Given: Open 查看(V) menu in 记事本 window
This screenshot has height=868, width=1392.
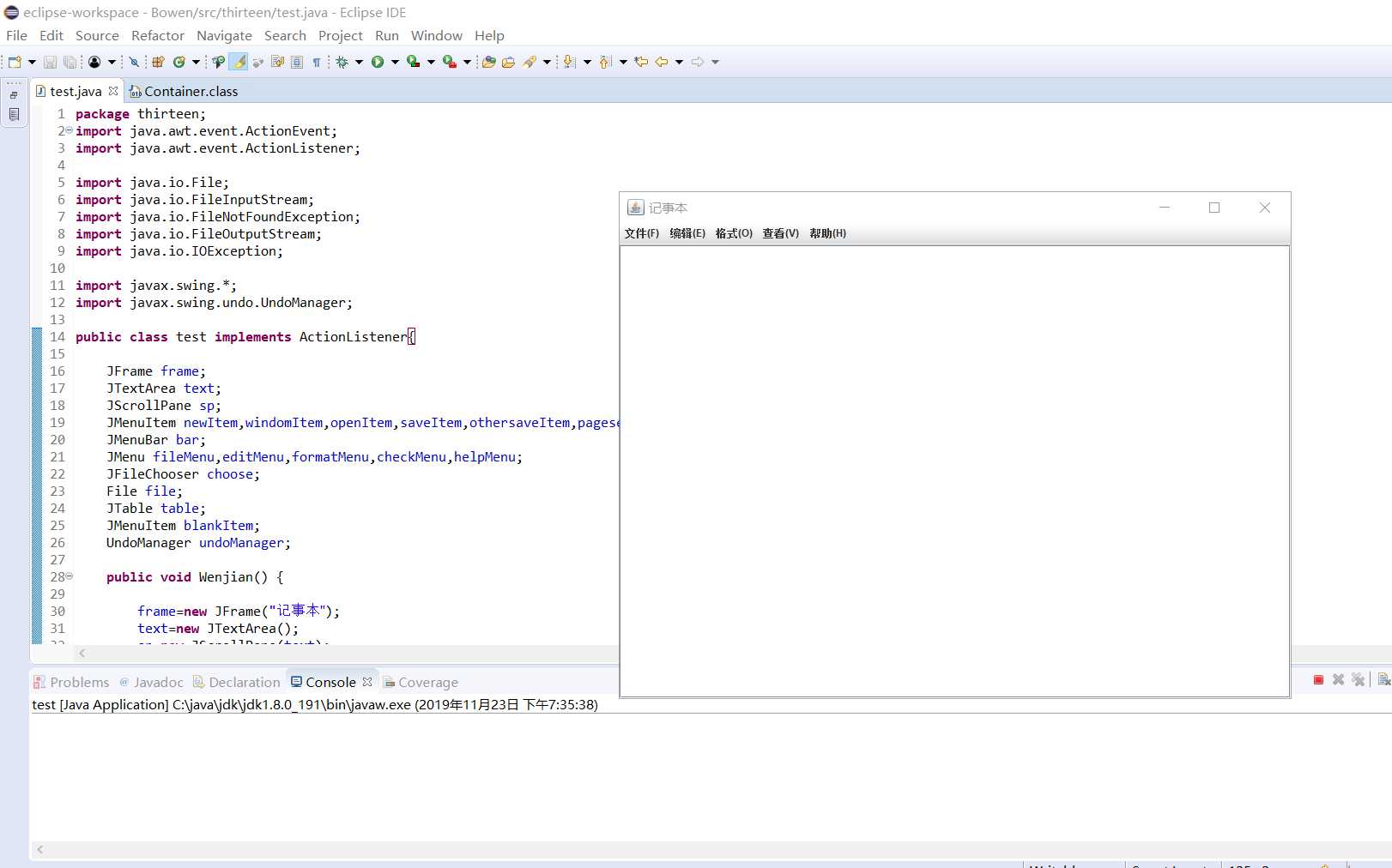Looking at the screenshot, I should point(781,233).
